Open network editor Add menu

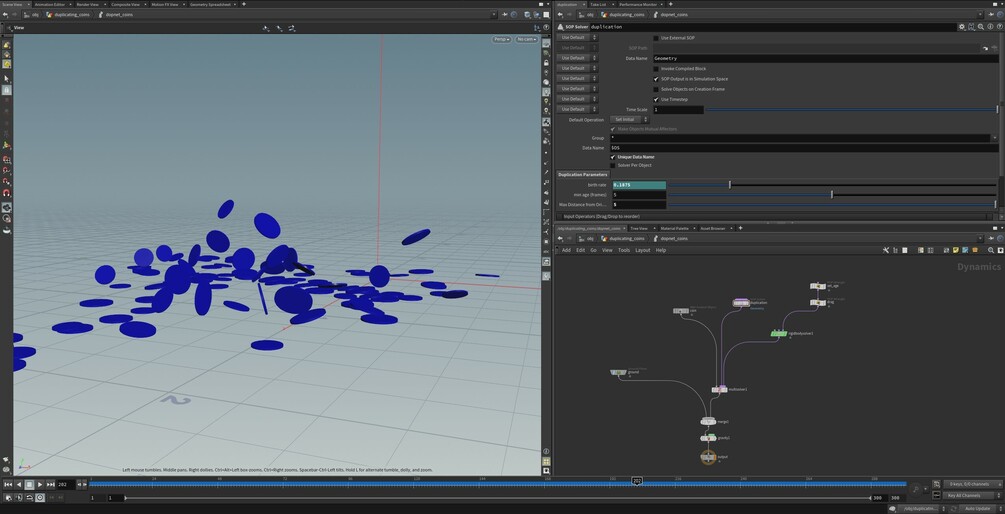pos(566,250)
